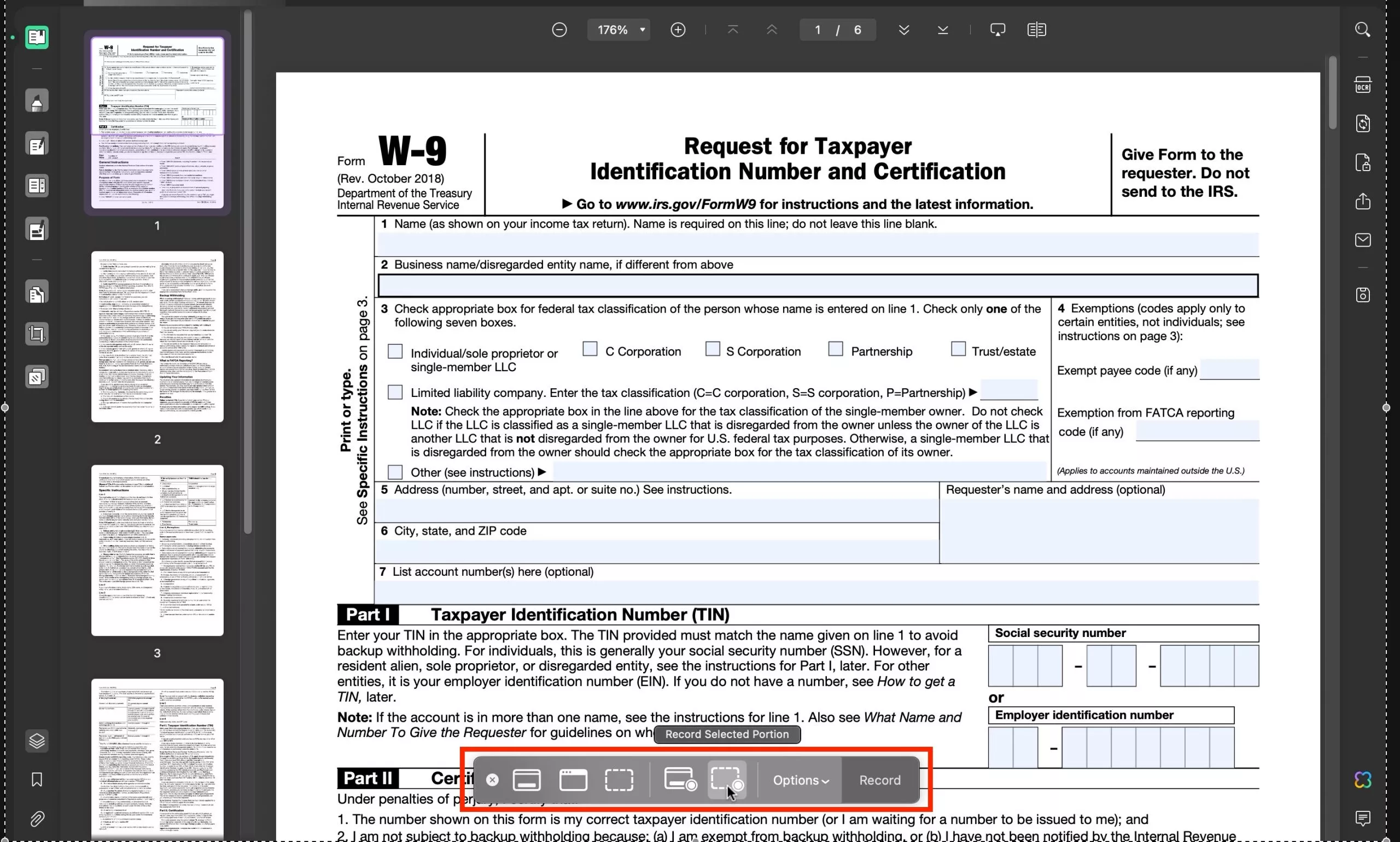This screenshot has height=842, width=1400.
Task: Check the Limited liability company box
Action: [x=395, y=392]
